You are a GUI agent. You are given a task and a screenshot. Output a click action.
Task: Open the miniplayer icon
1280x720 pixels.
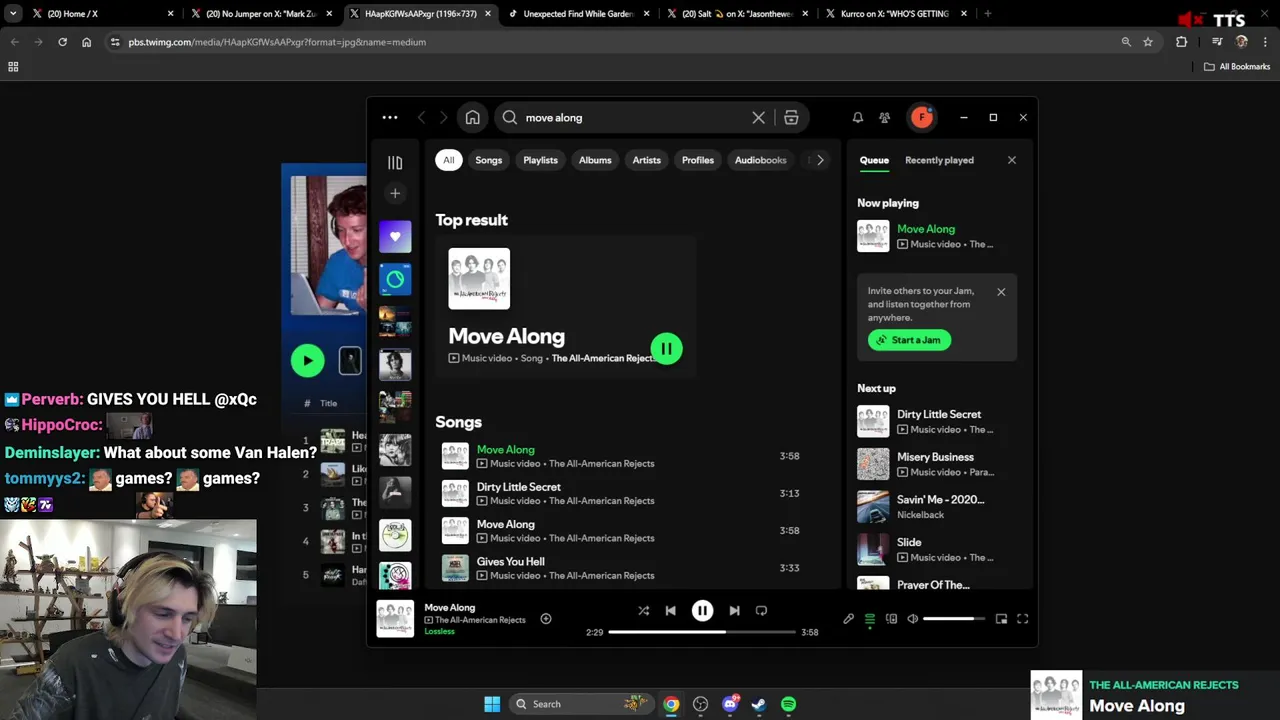1001,619
